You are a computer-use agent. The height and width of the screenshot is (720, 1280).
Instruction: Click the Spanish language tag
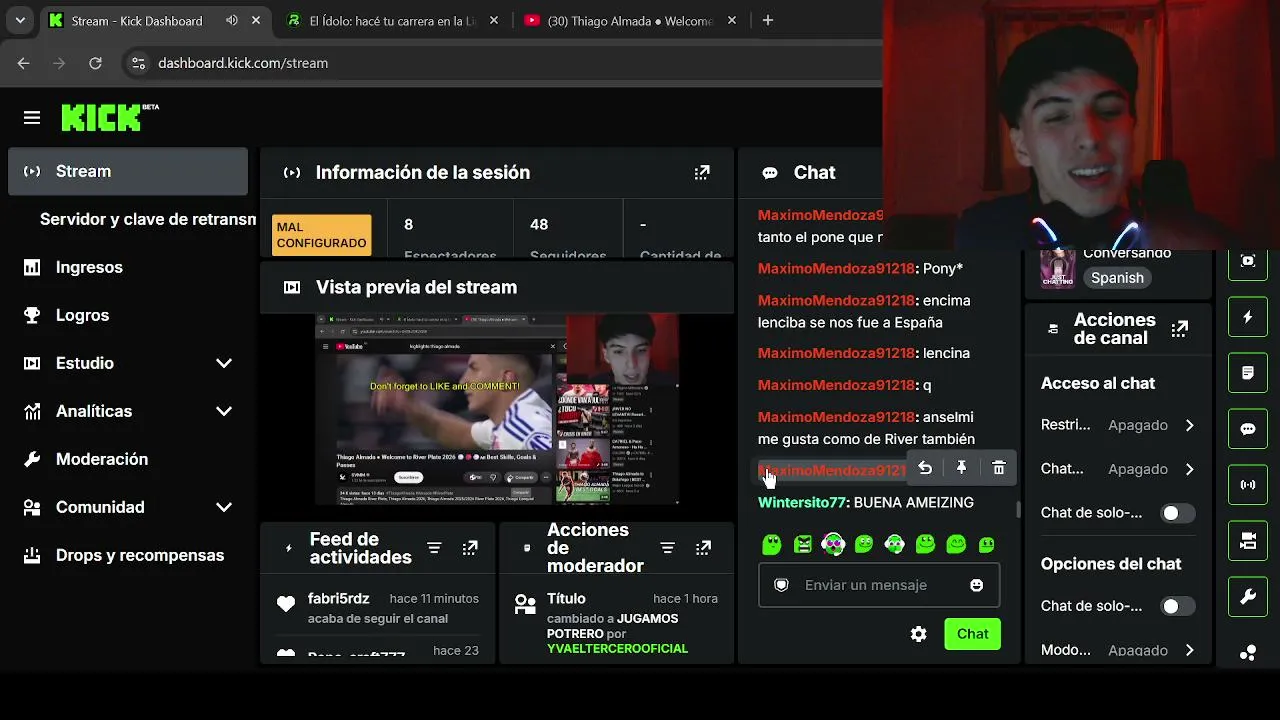click(1117, 278)
